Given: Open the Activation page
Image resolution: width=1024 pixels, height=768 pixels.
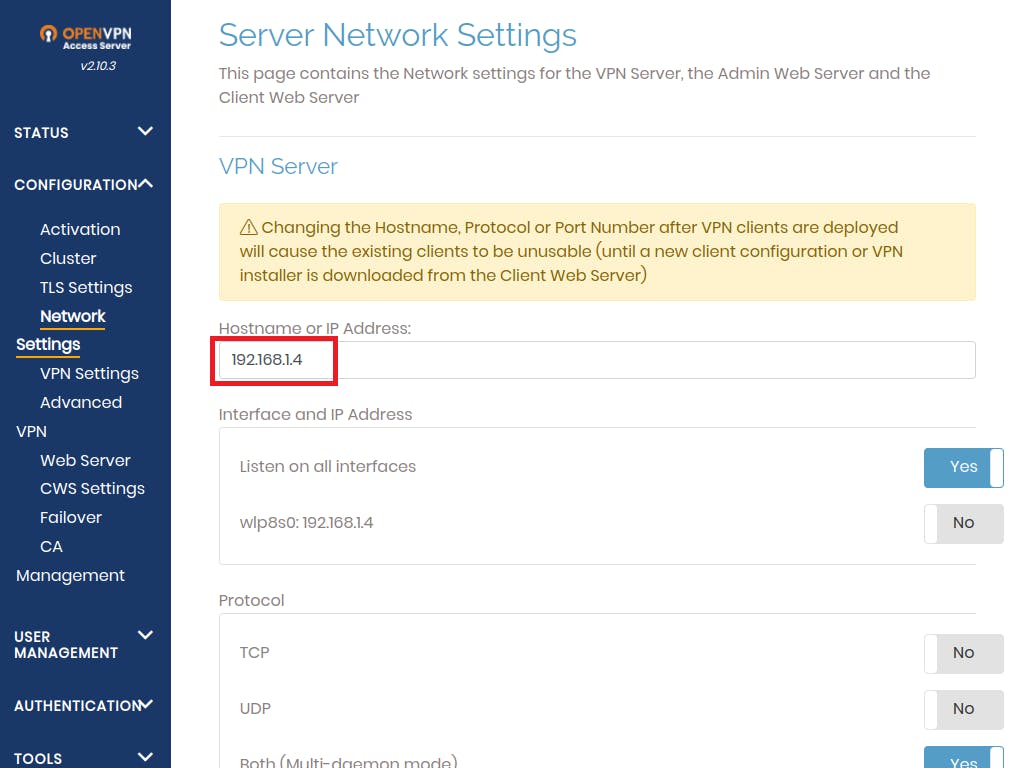Looking at the screenshot, I should point(80,229).
